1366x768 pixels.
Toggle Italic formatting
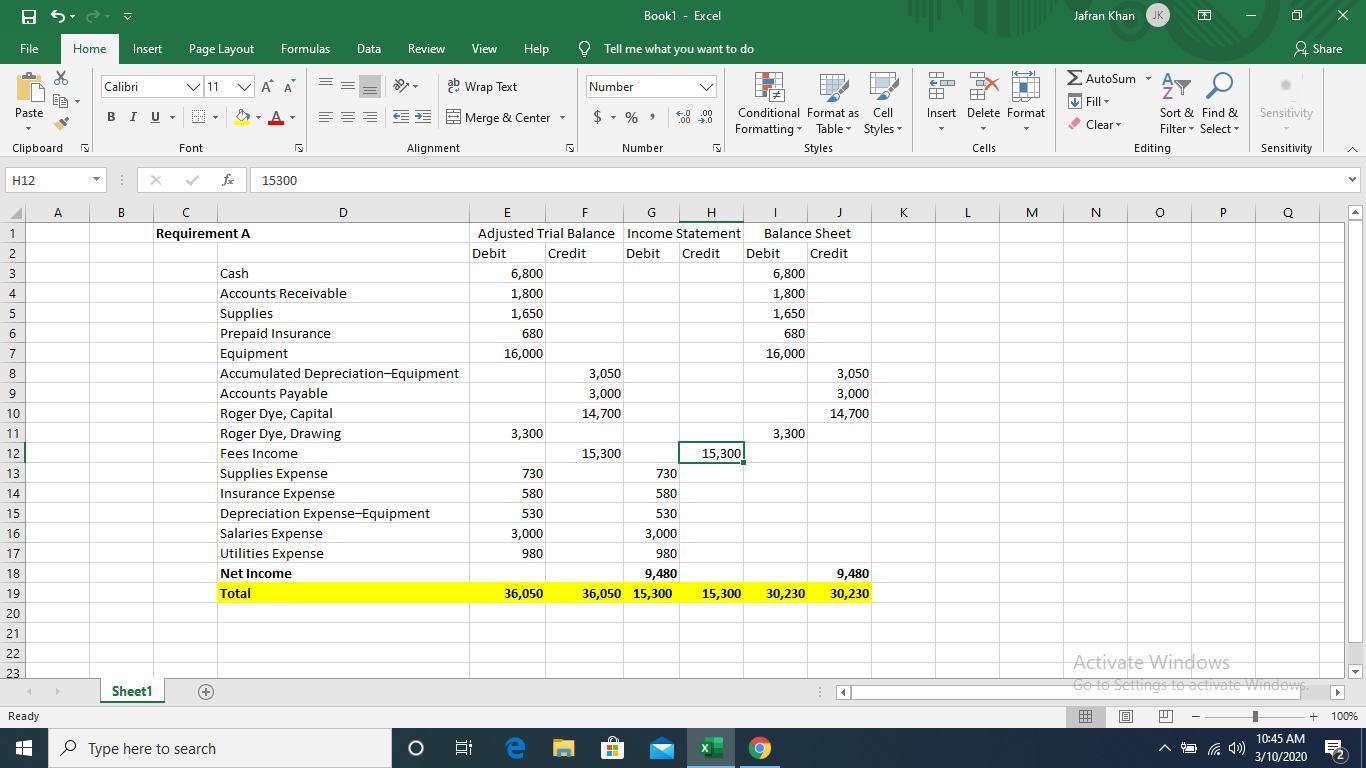click(x=133, y=118)
